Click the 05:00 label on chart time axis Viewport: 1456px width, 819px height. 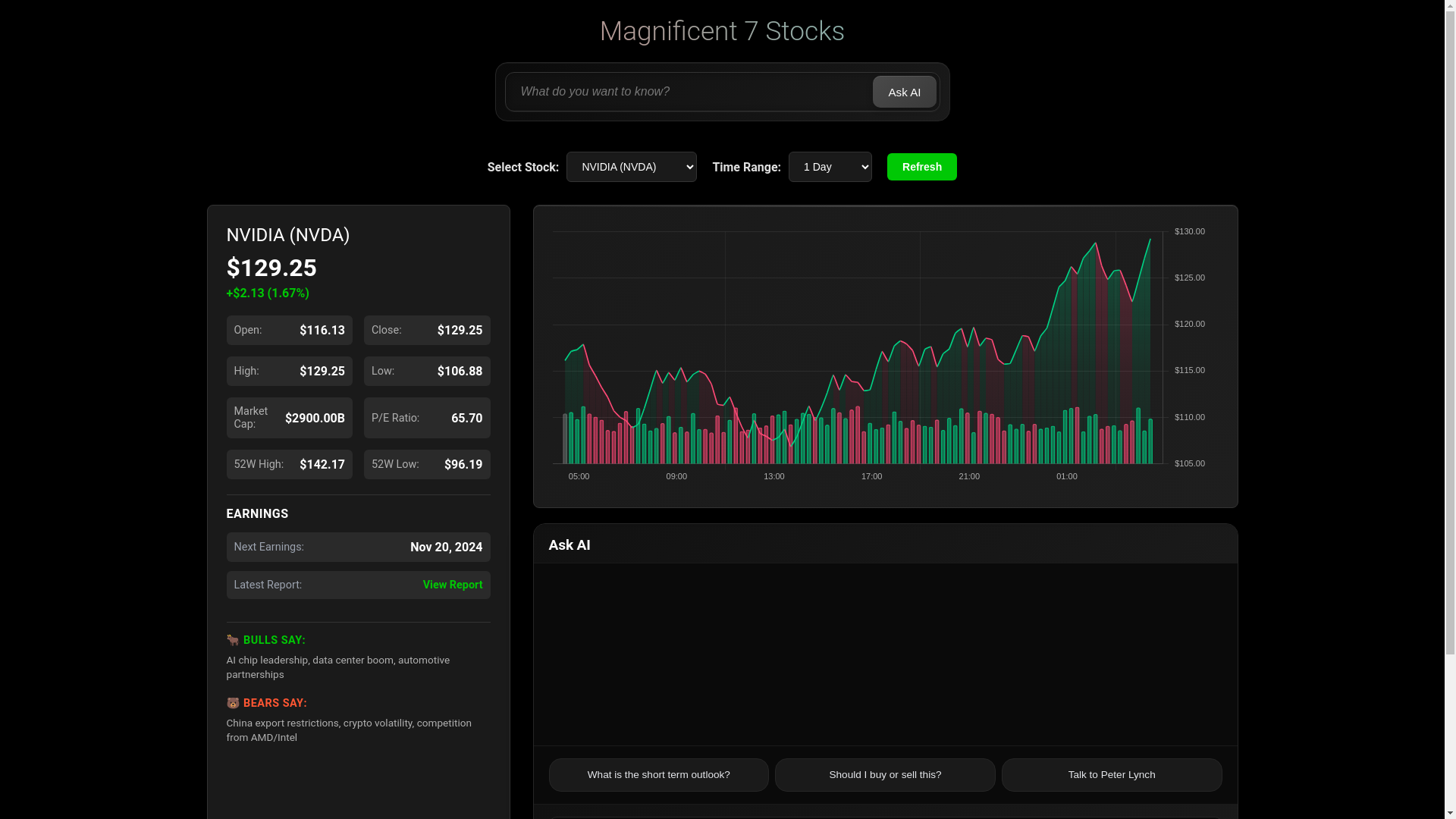pos(579,476)
